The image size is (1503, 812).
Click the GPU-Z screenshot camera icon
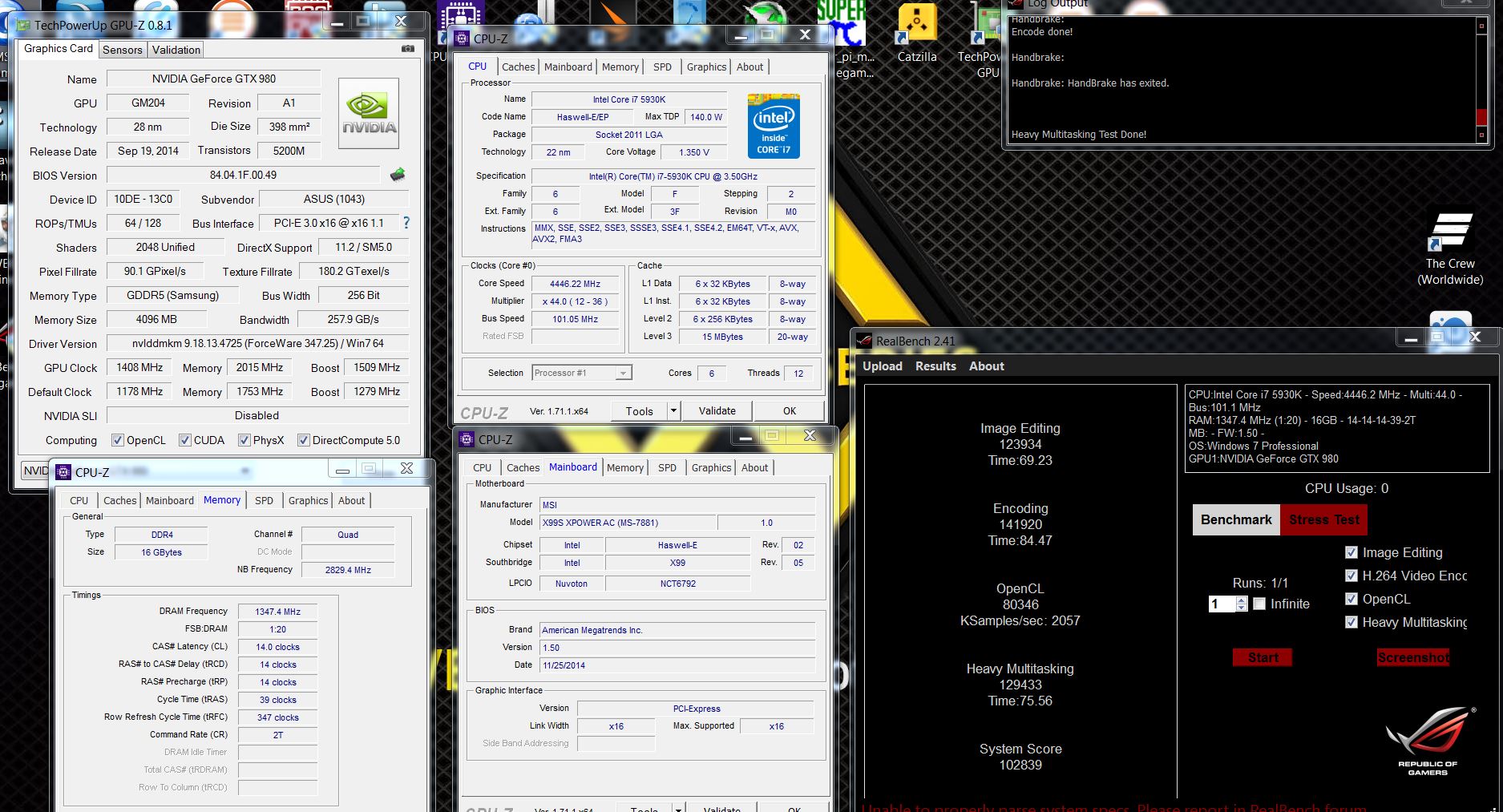[x=408, y=49]
